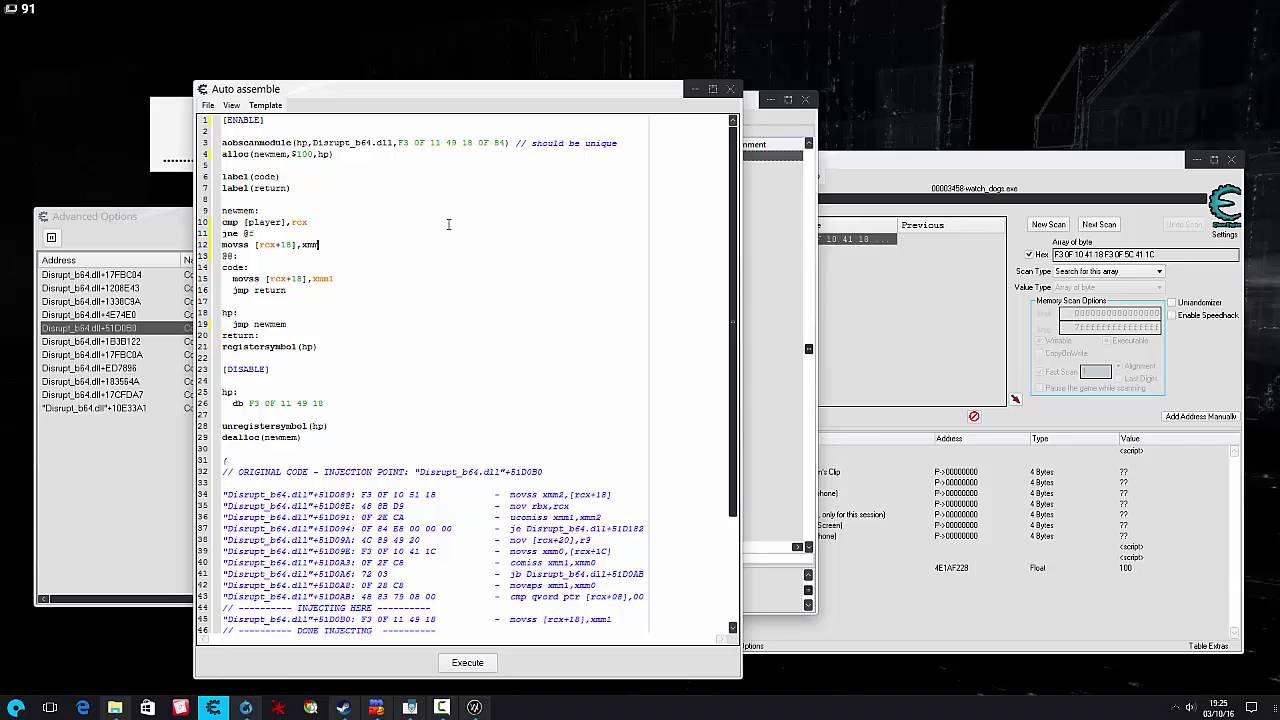
Task: Toggle the Executable checkbox
Action: (1106, 341)
